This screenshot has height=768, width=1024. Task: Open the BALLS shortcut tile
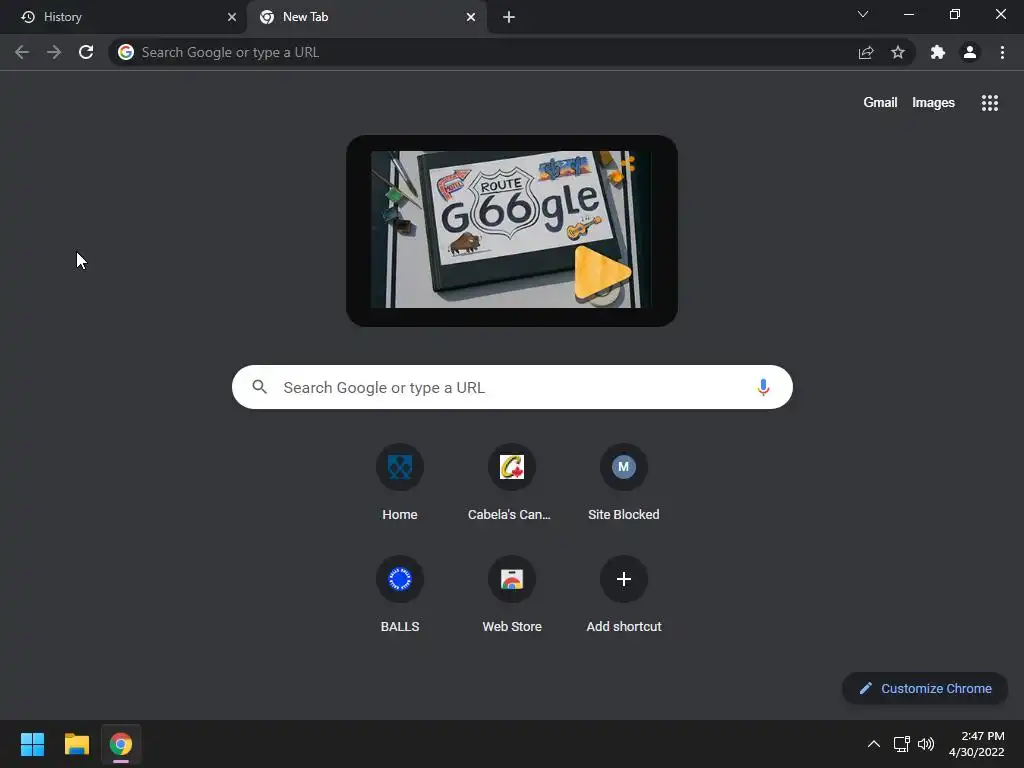pyautogui.click(x=400, y=595)
